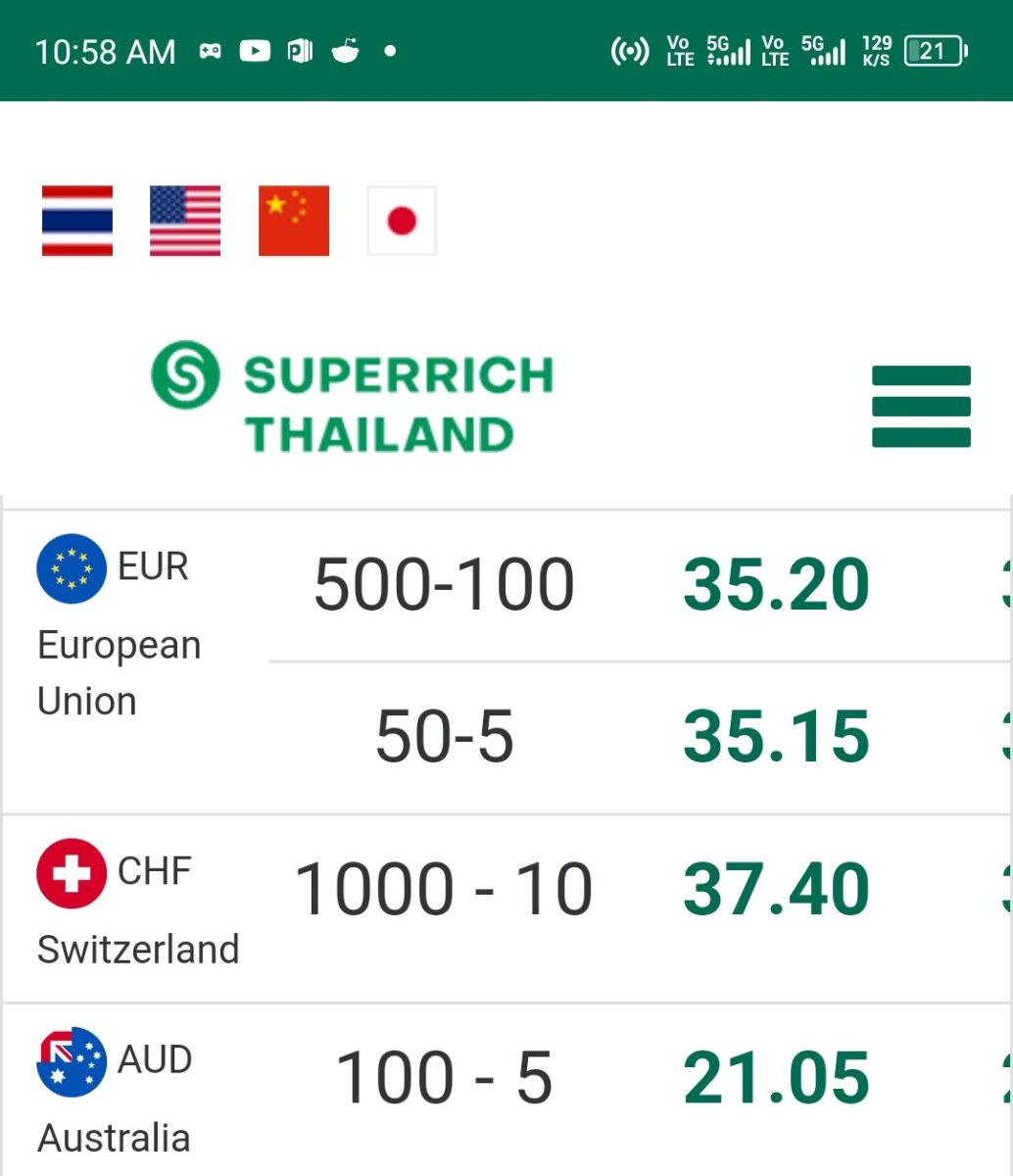
Task: Choose the China flag language option
Action: (x=294, y=220)
